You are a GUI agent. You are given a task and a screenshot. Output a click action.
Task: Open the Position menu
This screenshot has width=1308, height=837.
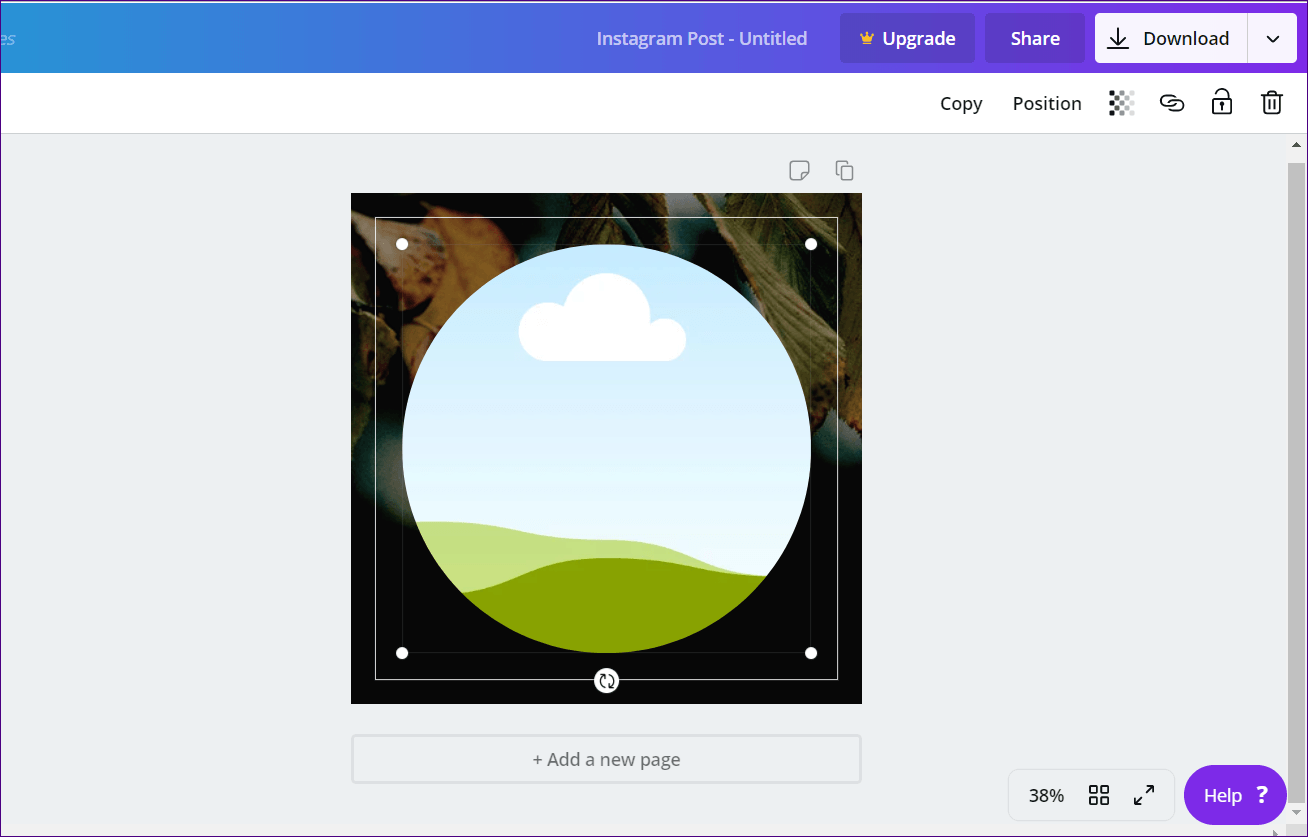[x=1047, y=103]
